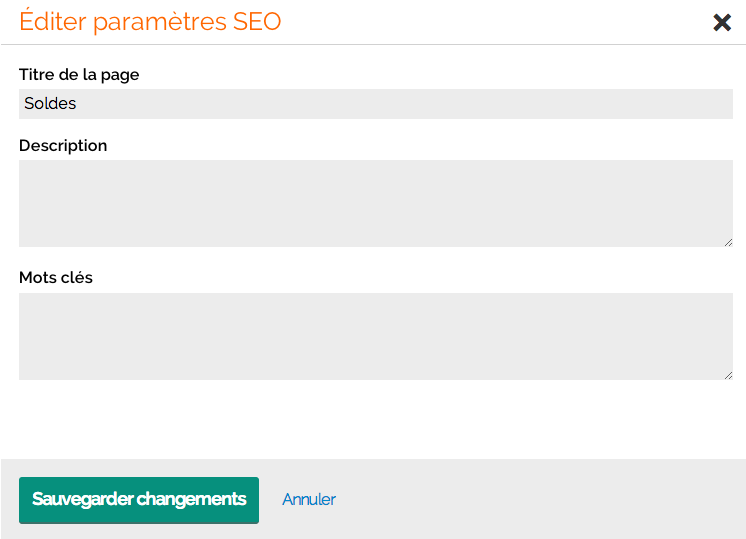Grab the Description textarea resize handle
The image size is (746, 539).
[728, 241]
